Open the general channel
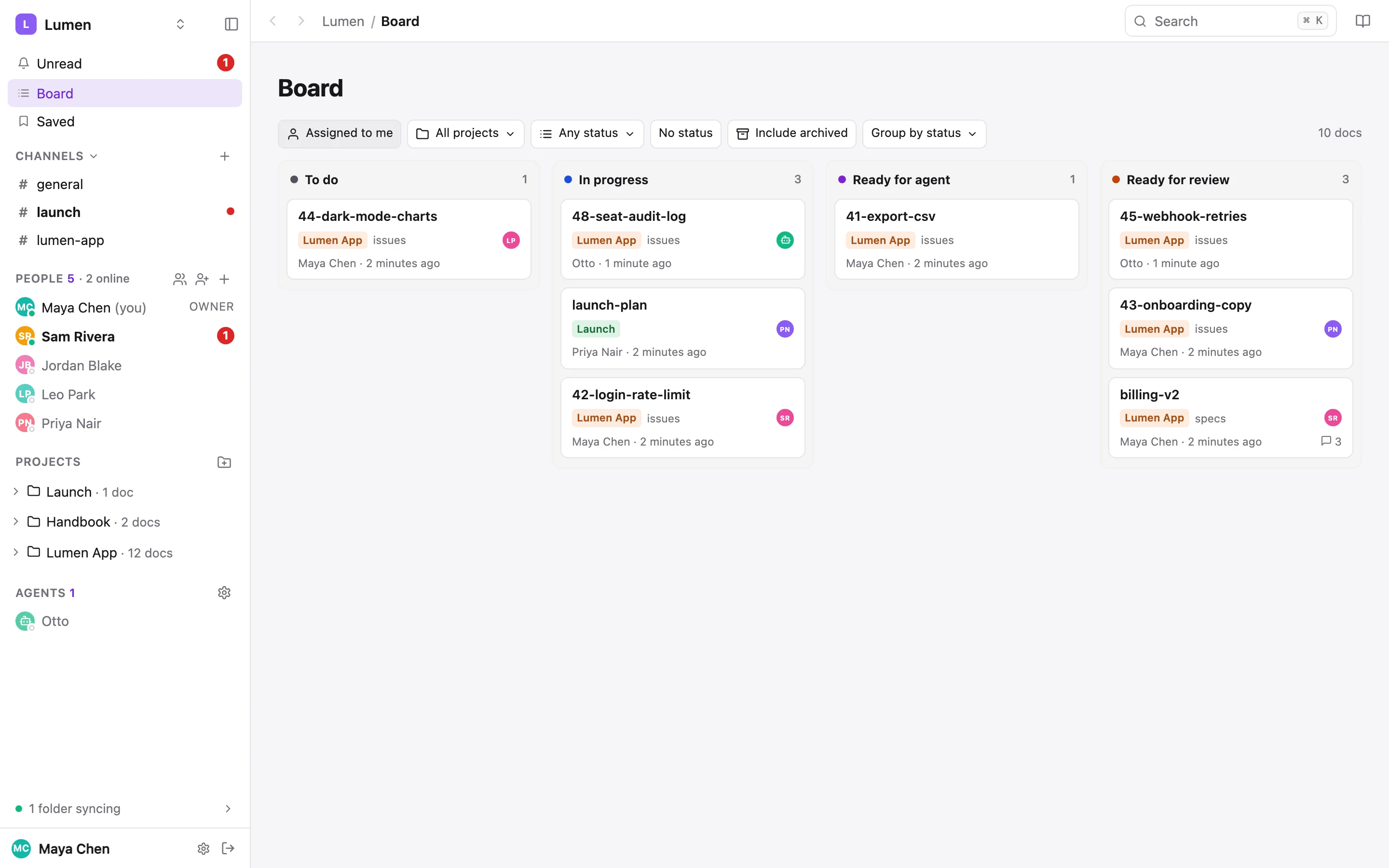The height and width of the screenshot is (868, 1389). tap(124, 184)
